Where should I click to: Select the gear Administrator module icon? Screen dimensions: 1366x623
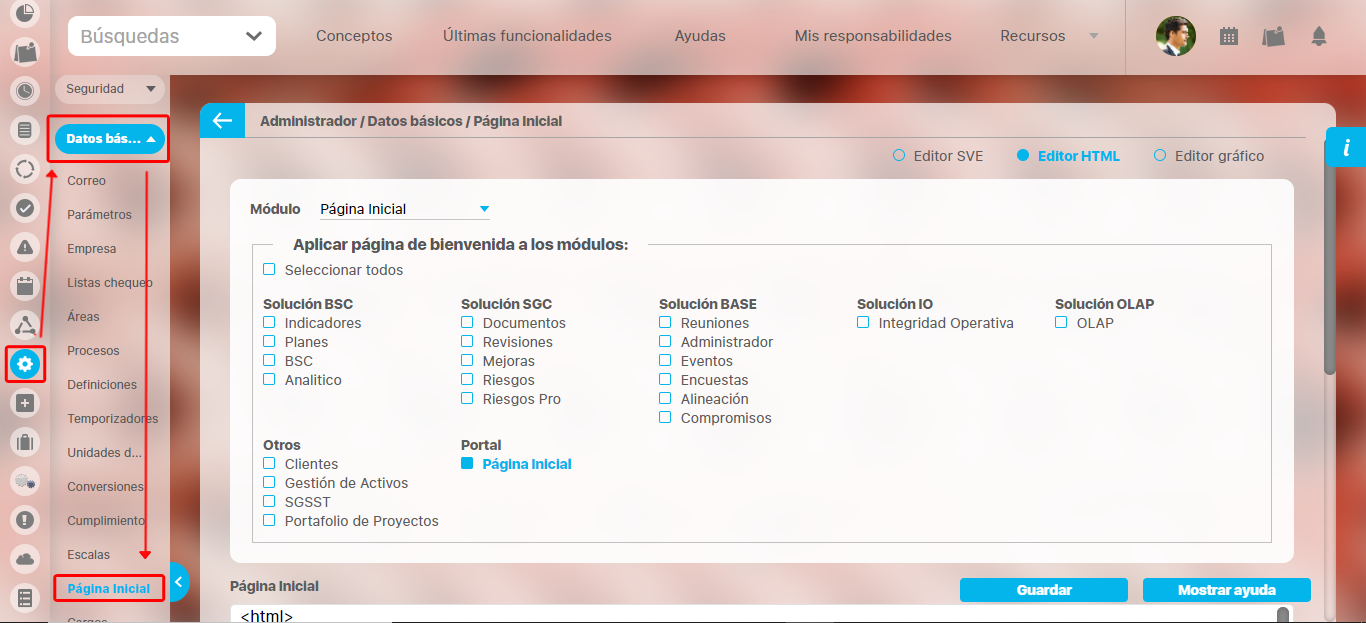[x=26, y=363]
